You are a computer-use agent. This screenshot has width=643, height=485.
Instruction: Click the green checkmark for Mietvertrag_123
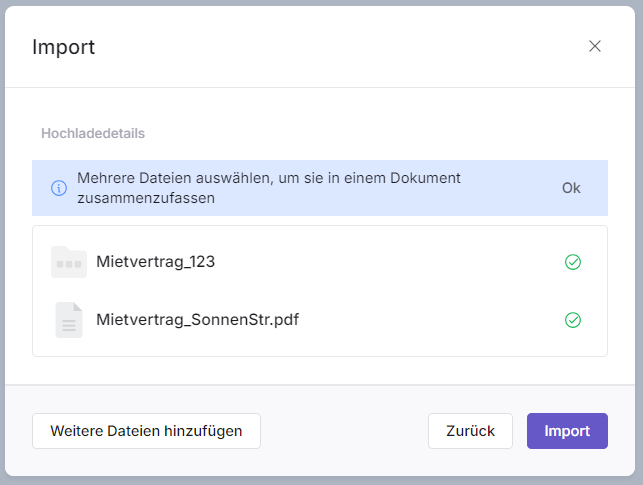(x=573, y=262)
